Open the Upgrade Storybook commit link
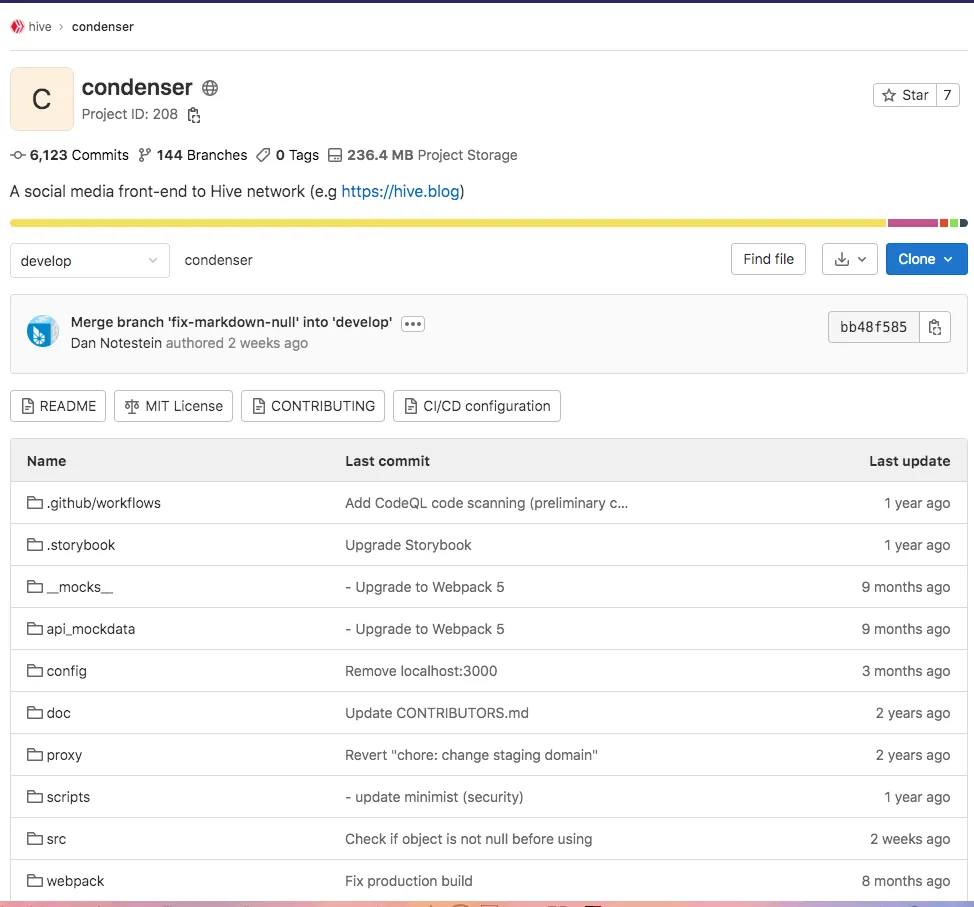This screenshot has height=907, width=974. click(x=408, y=545)
